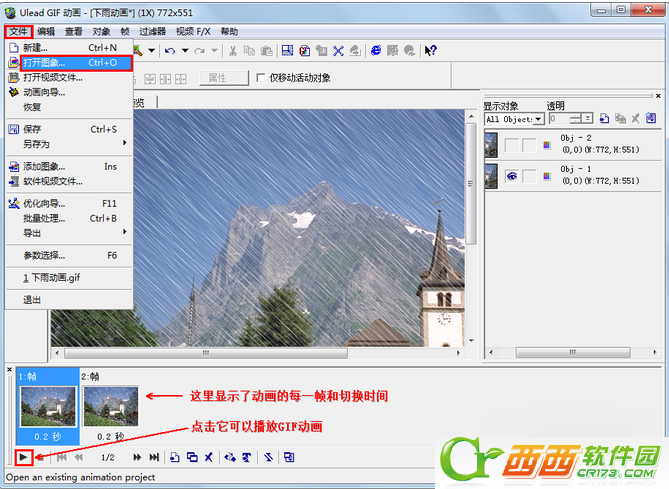The width and height of the screenshot is (669, 489).
Task: Toggle the lock box for Obj - 2
Action: click(529, 145)
